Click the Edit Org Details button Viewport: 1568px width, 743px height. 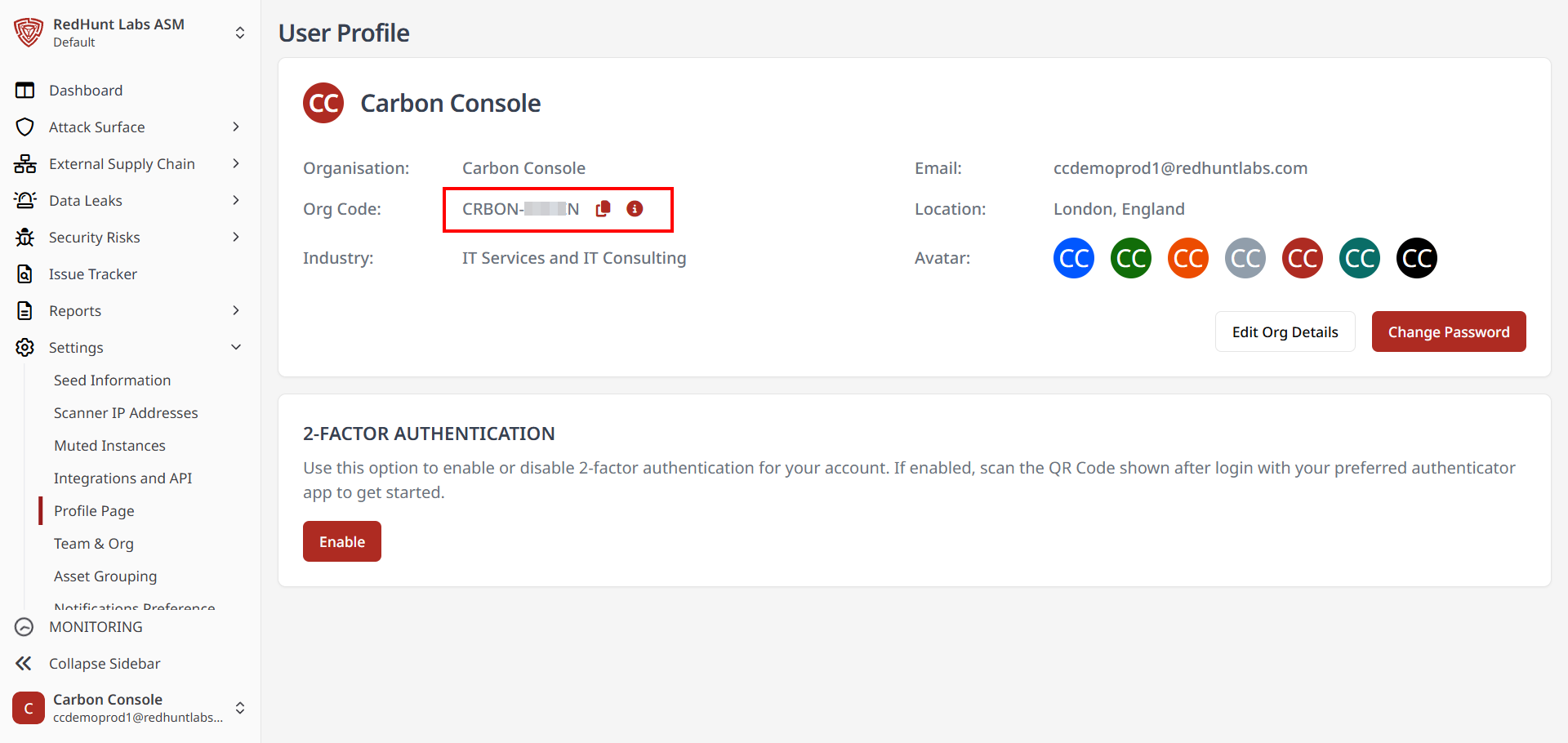[x=1285, y=331]
